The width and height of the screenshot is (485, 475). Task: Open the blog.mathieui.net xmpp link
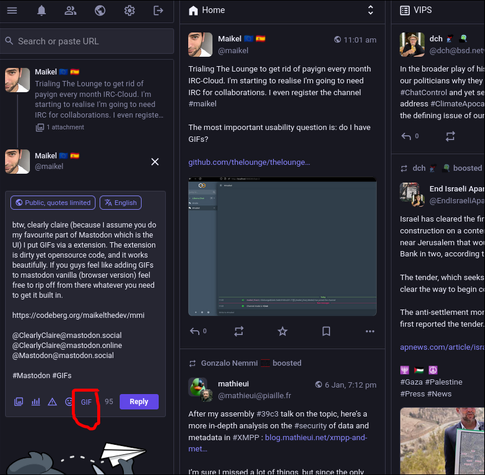pyautogui.click(x=277, y=443)
